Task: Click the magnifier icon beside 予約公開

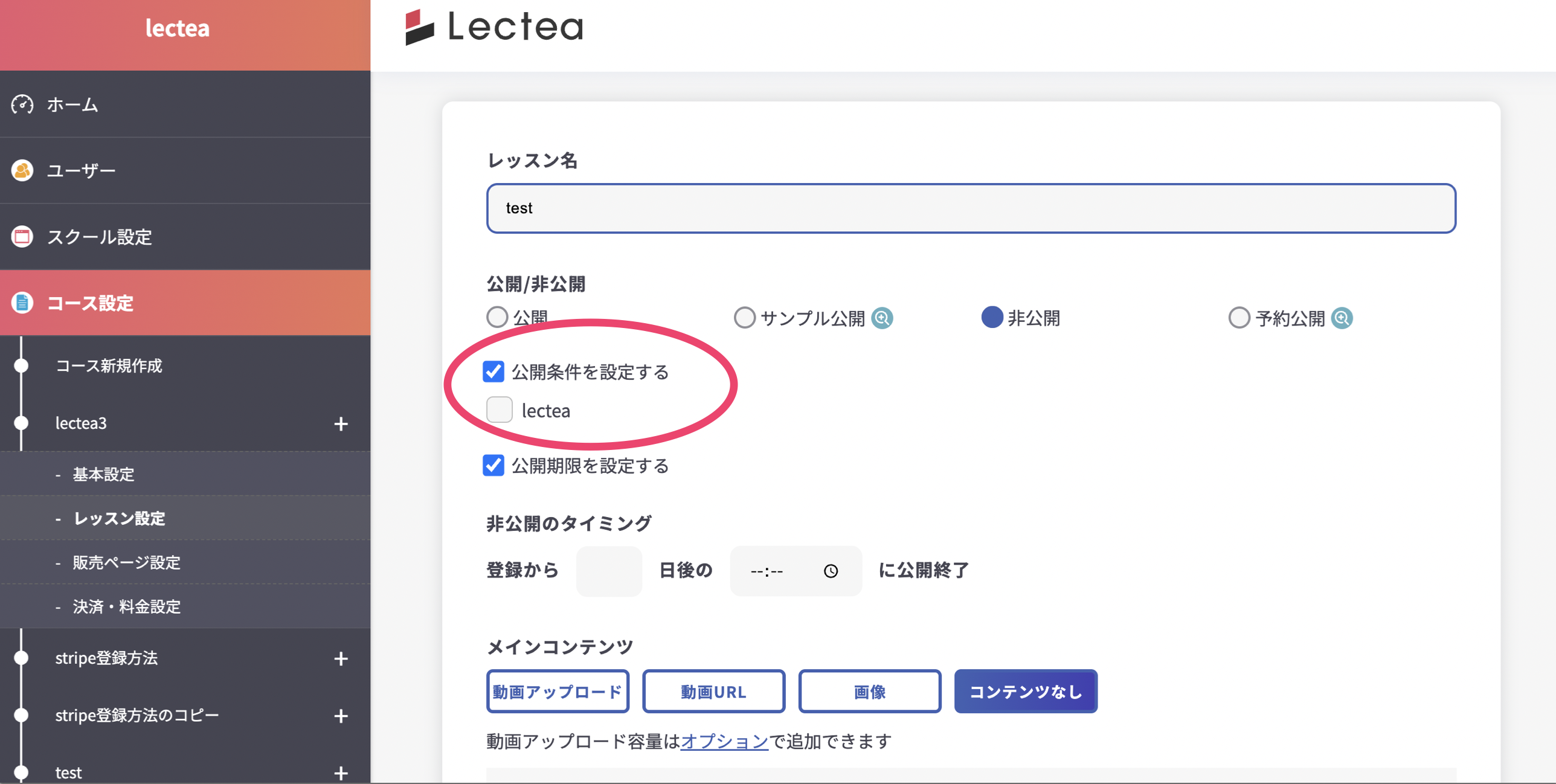Action: (1342, 318)
